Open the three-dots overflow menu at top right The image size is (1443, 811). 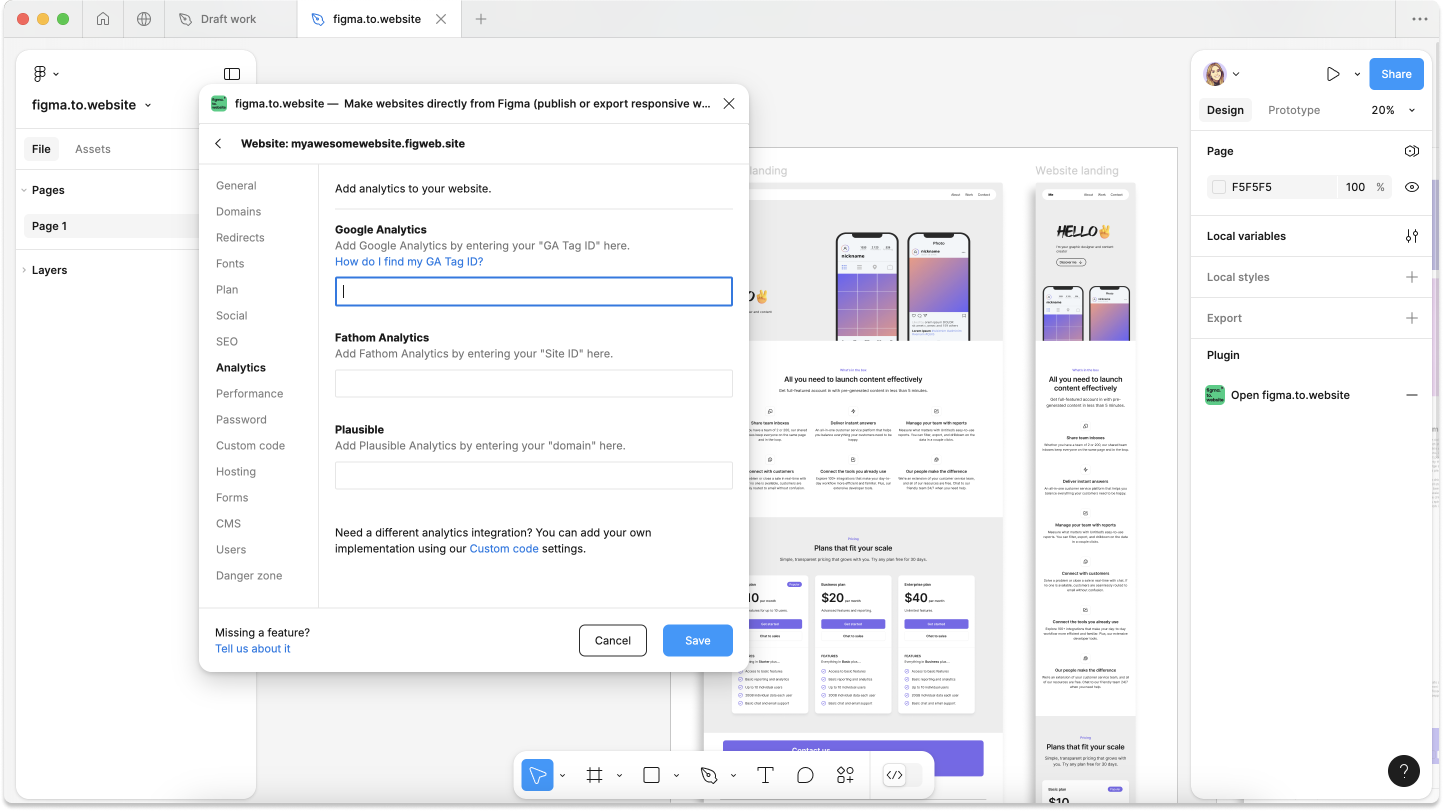tap(1419, 19)
